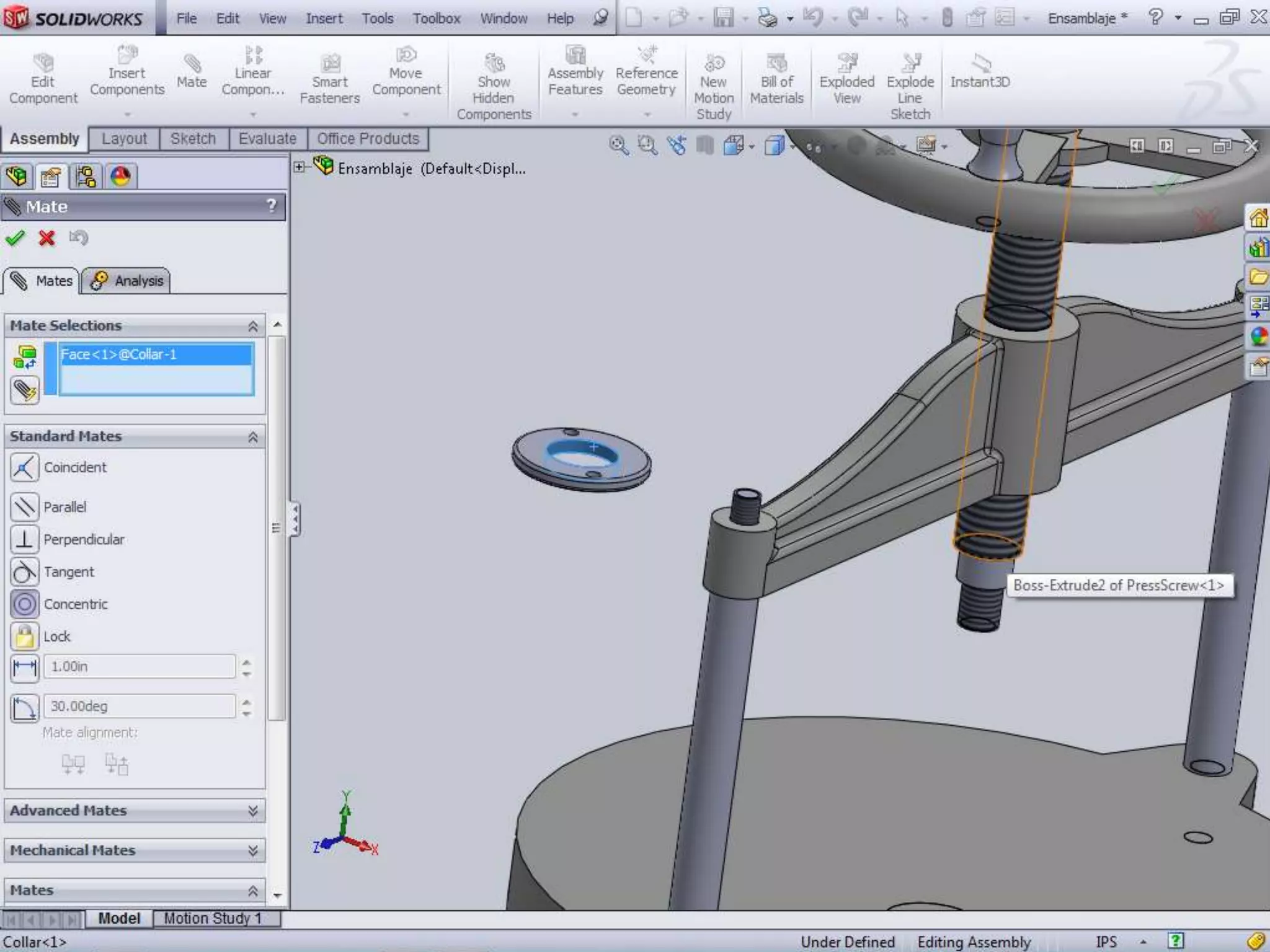Open the Motion Study 1 tab
Image resolution: width=1270 pixels, height=952 pixels.
[x=212, y=919]
